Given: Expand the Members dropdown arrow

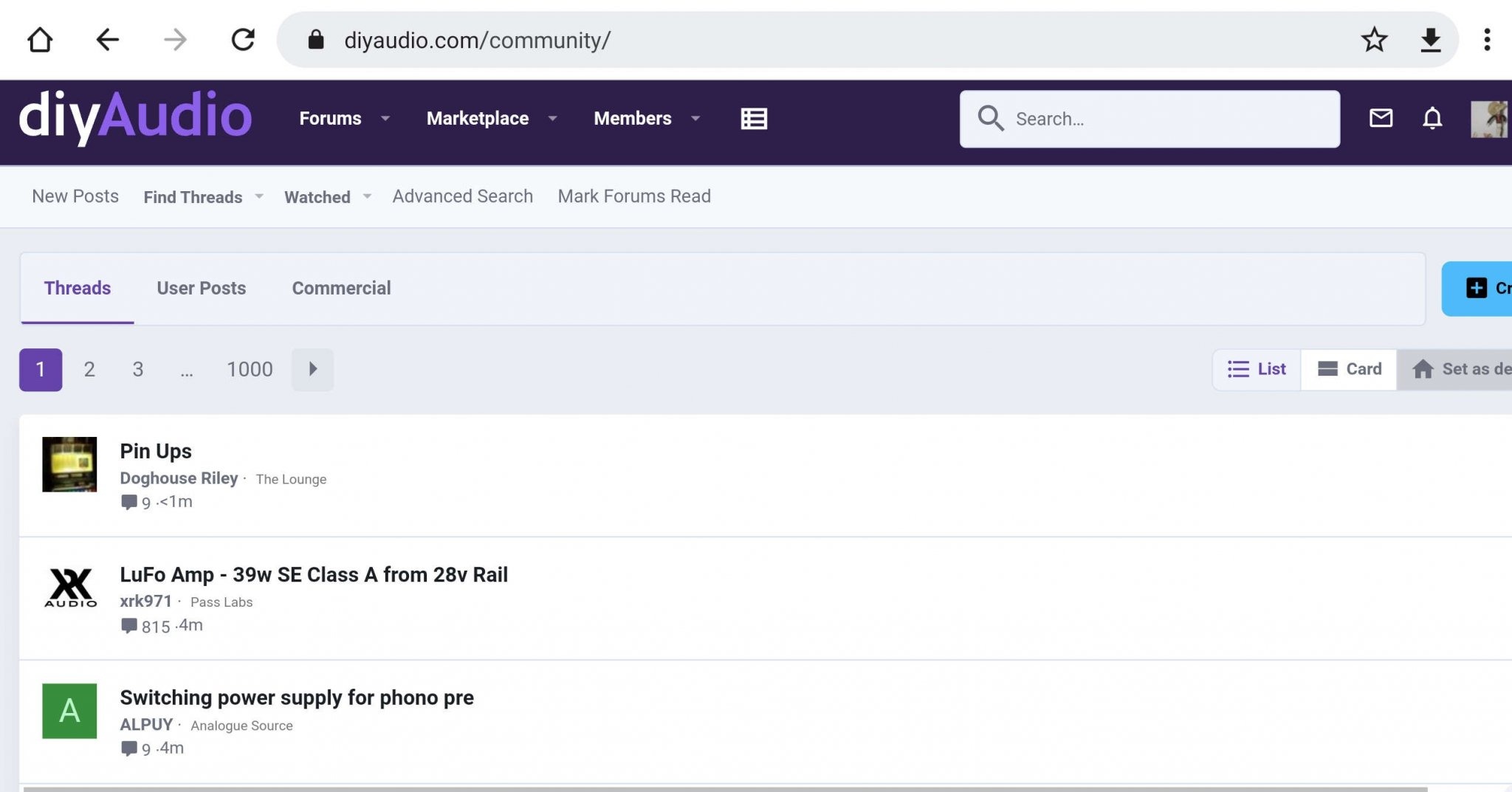Looking at the screenshot, I should pyautogui.click(x=695, y=118).
